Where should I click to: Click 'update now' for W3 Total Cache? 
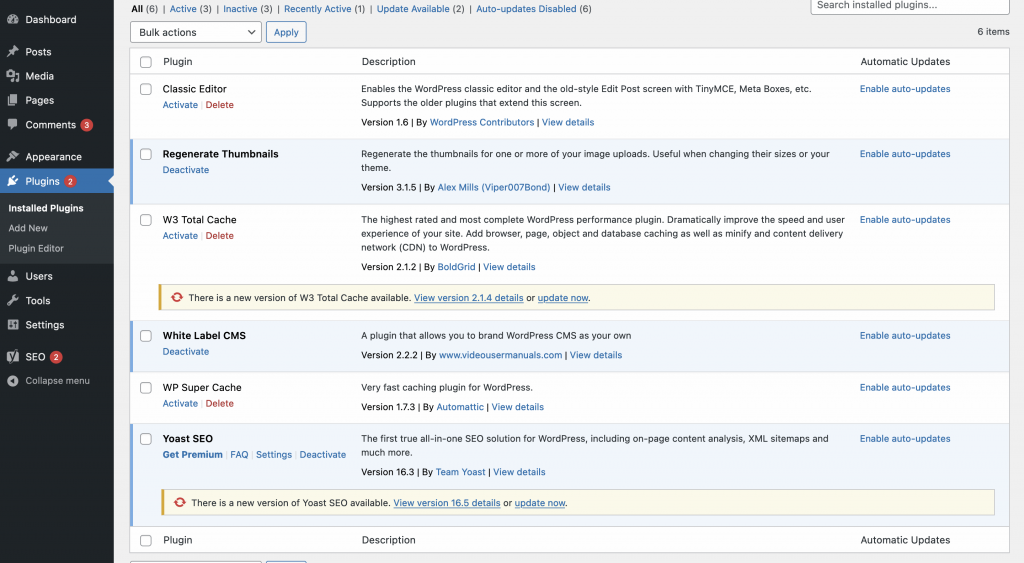pos(563,298)
